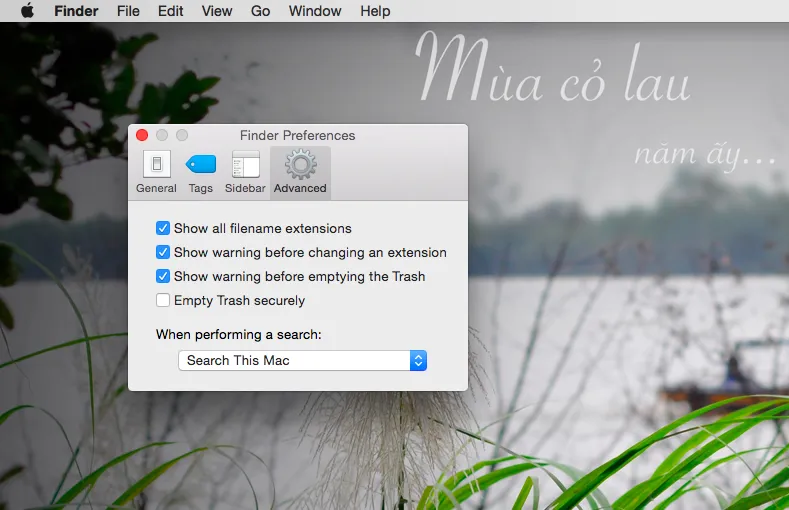The image size is (789, 510).
Task: Open the Tags preferences pane
Action: point(200,171)
